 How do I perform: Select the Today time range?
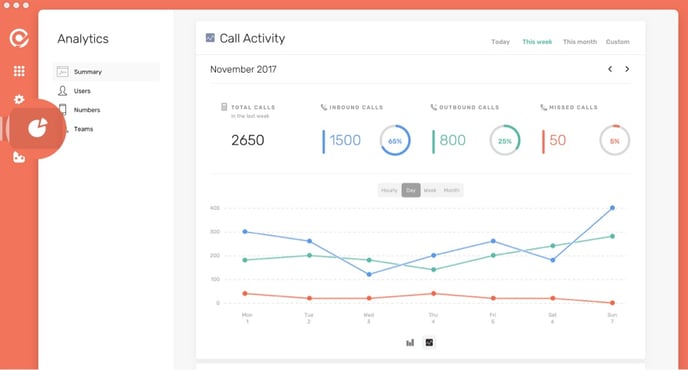click(x=500, y=42)
